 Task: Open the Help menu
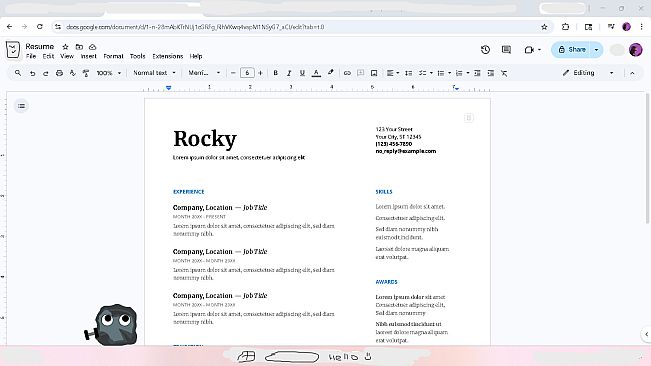[x=196, y=56]
